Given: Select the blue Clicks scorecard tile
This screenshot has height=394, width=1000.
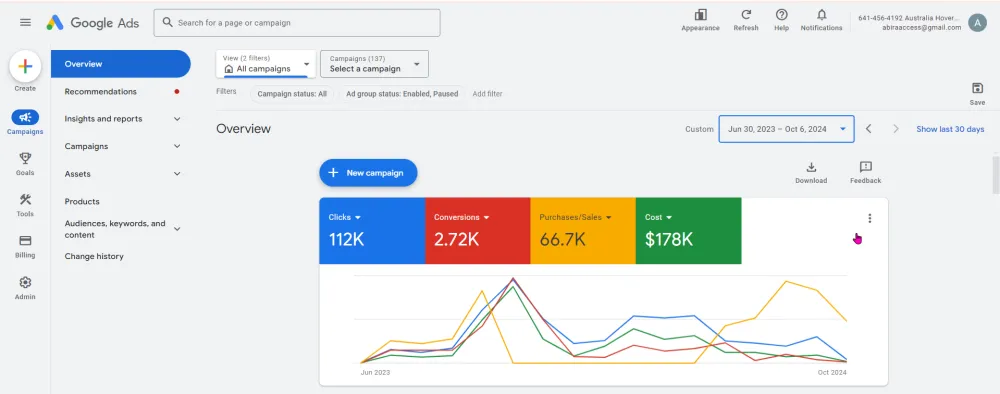Looking at the screenshot, I should (372, 231).
